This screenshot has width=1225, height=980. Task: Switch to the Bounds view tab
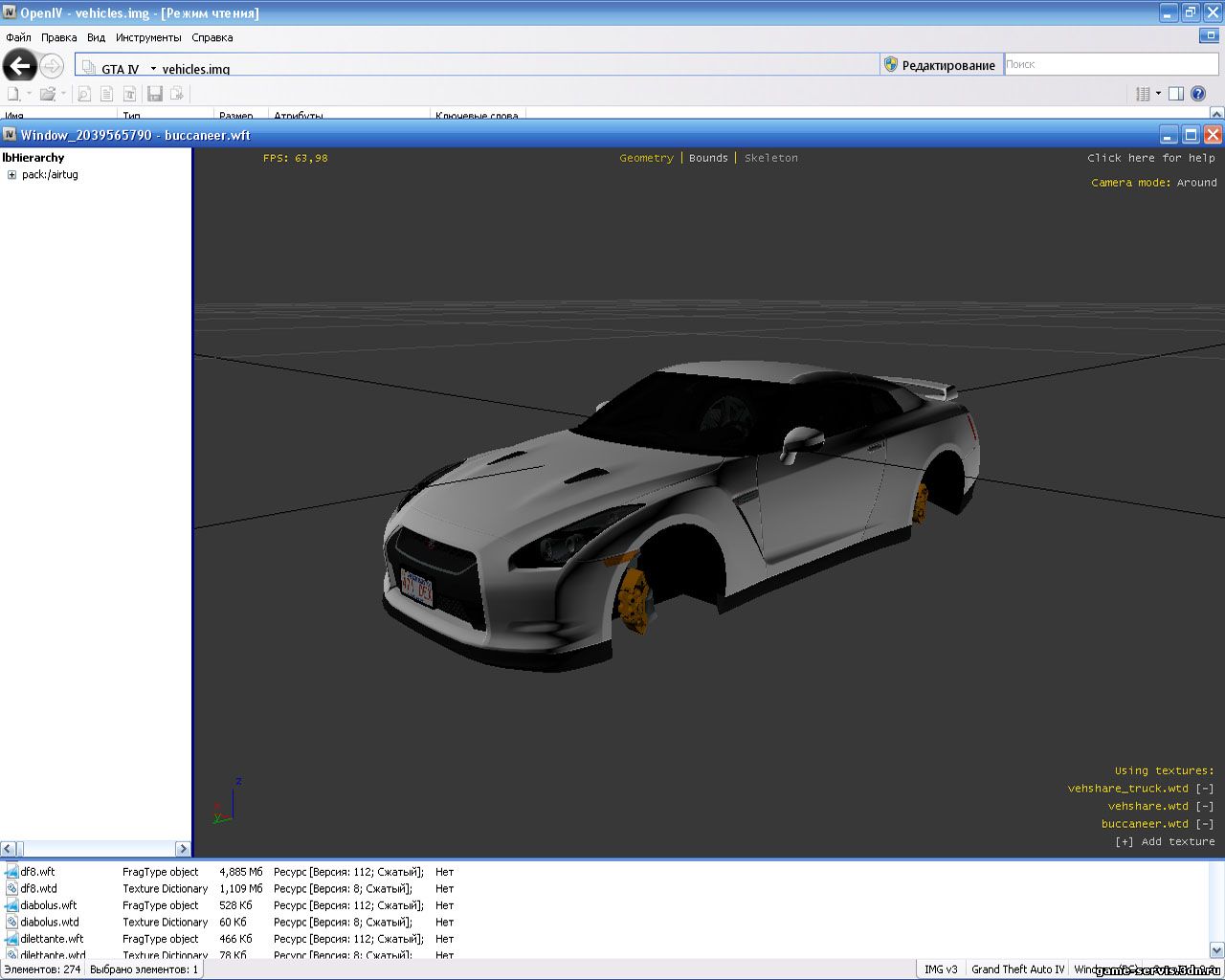coord(708,158)
